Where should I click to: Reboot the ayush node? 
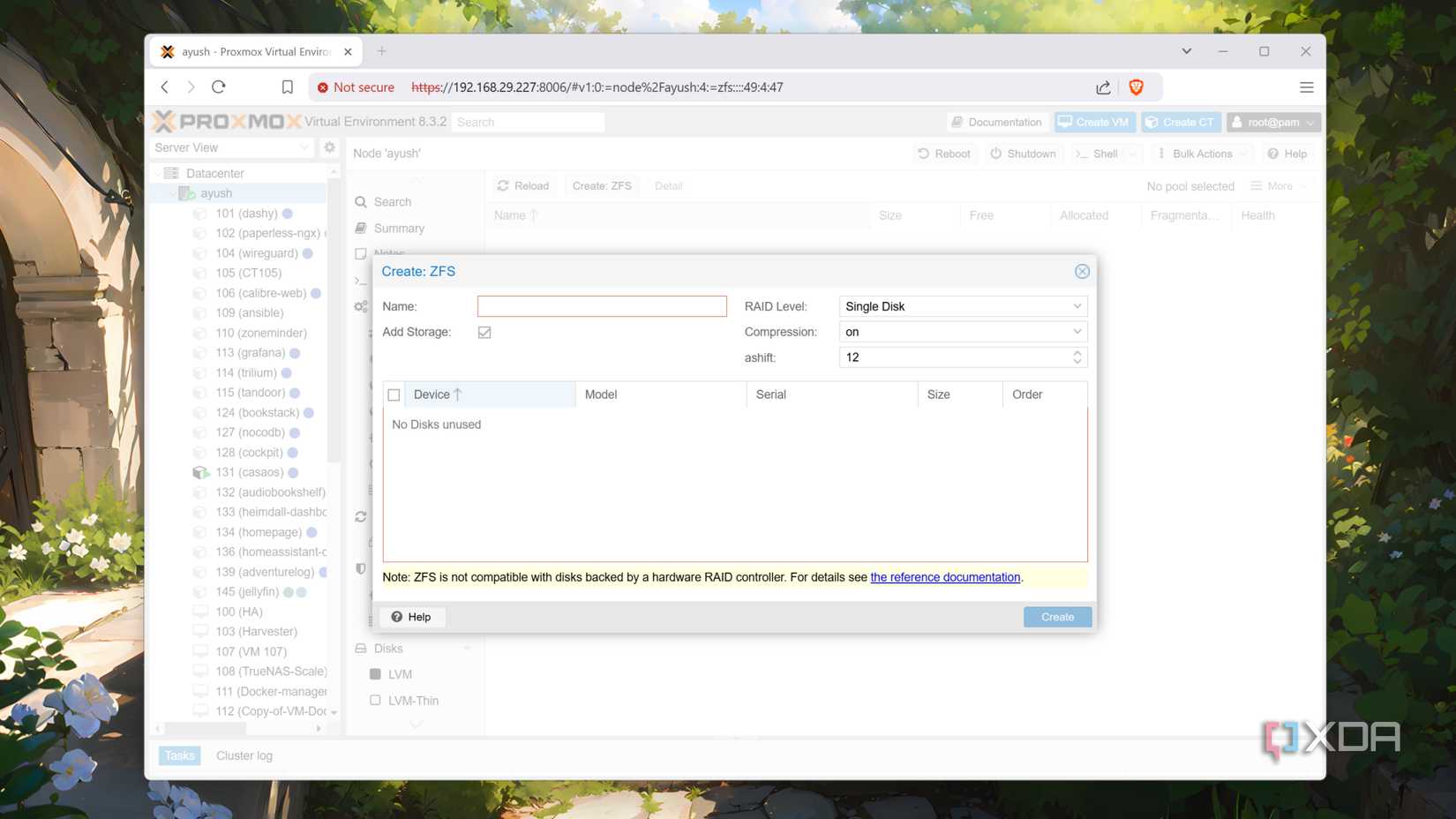[x=944, y=154]
